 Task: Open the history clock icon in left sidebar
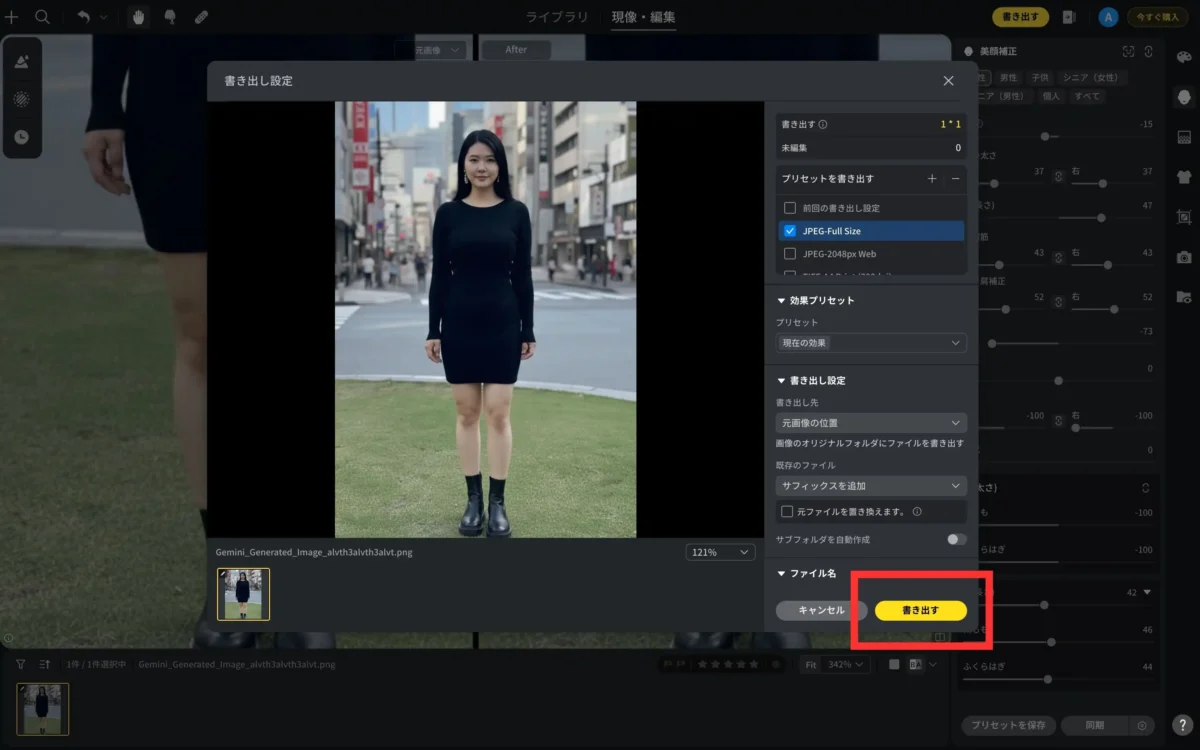22,137
